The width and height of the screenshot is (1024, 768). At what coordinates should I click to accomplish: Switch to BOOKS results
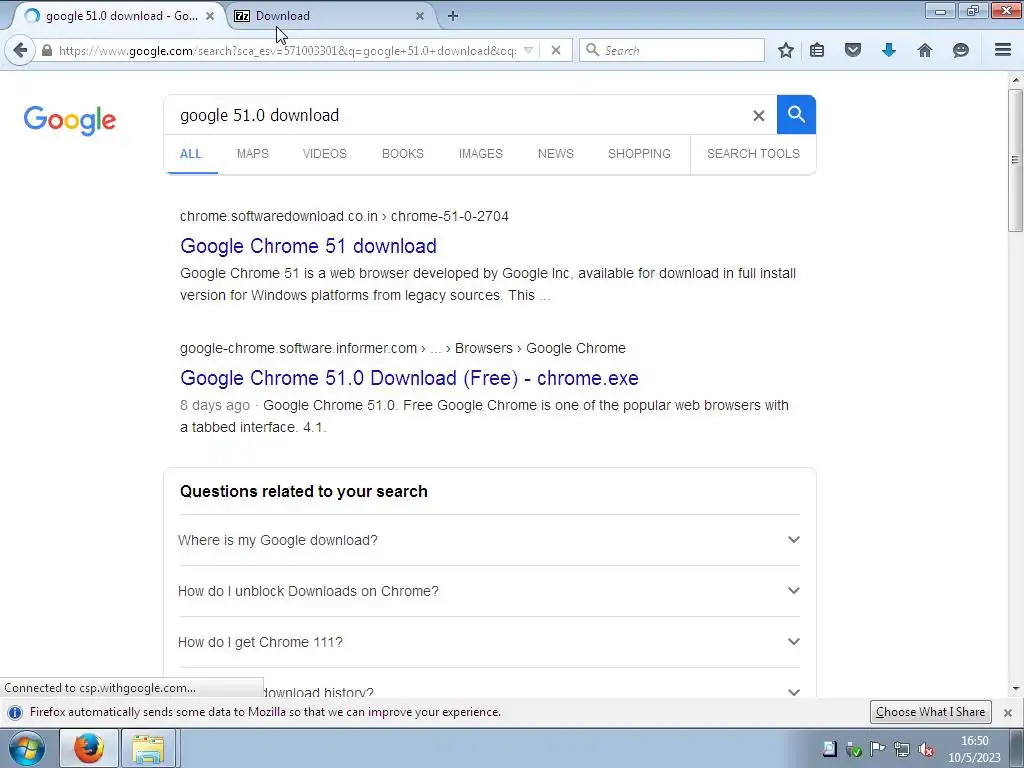(x=403, y=153)
